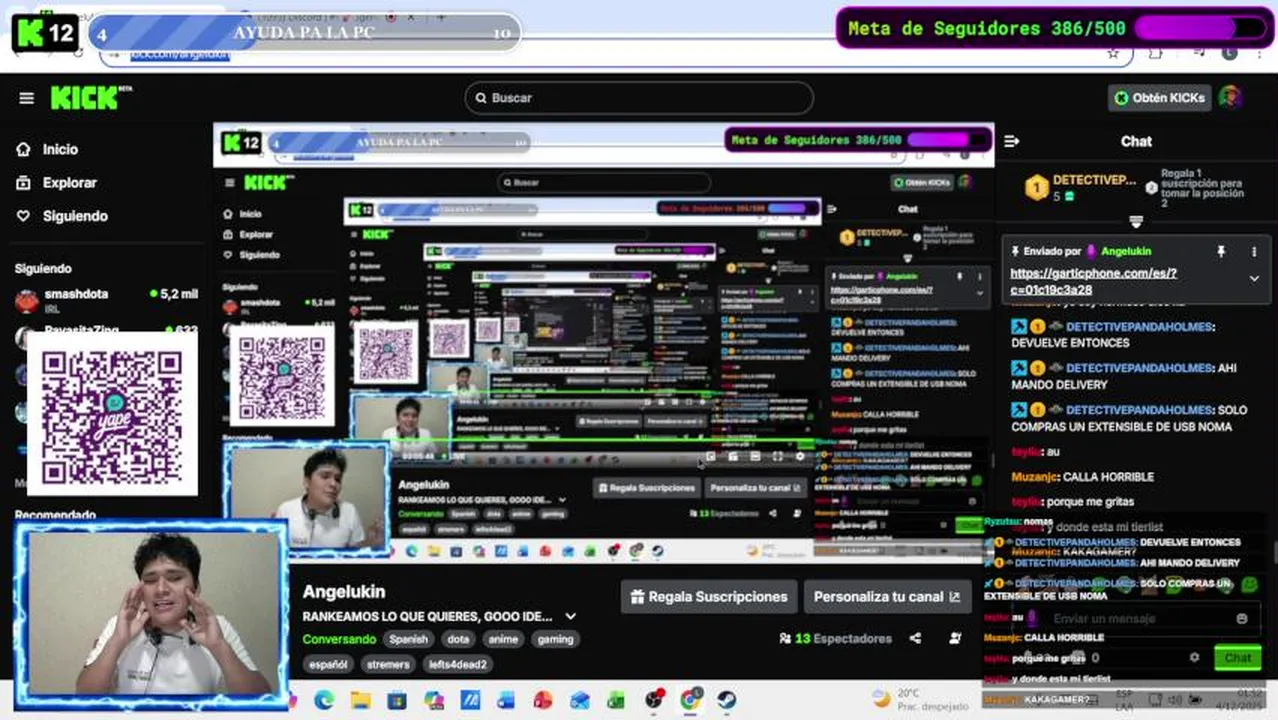The width and height of the screenshot is (1278, 720).
Task: Click the Personaliza tu canal button
Action: point(887,597)
